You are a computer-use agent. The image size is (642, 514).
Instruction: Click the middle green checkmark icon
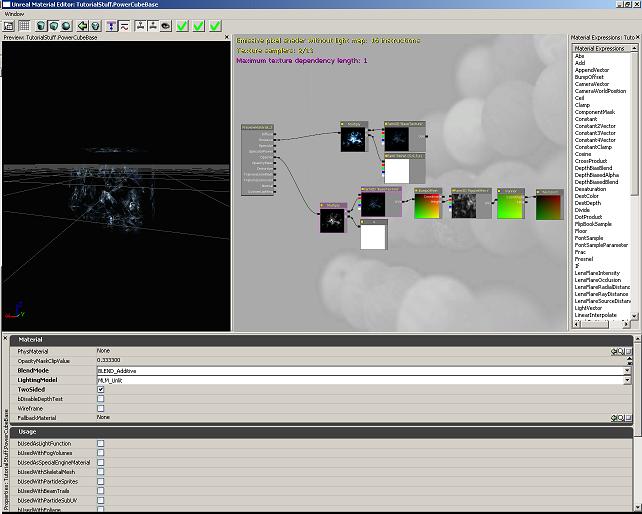coord(199,26)
